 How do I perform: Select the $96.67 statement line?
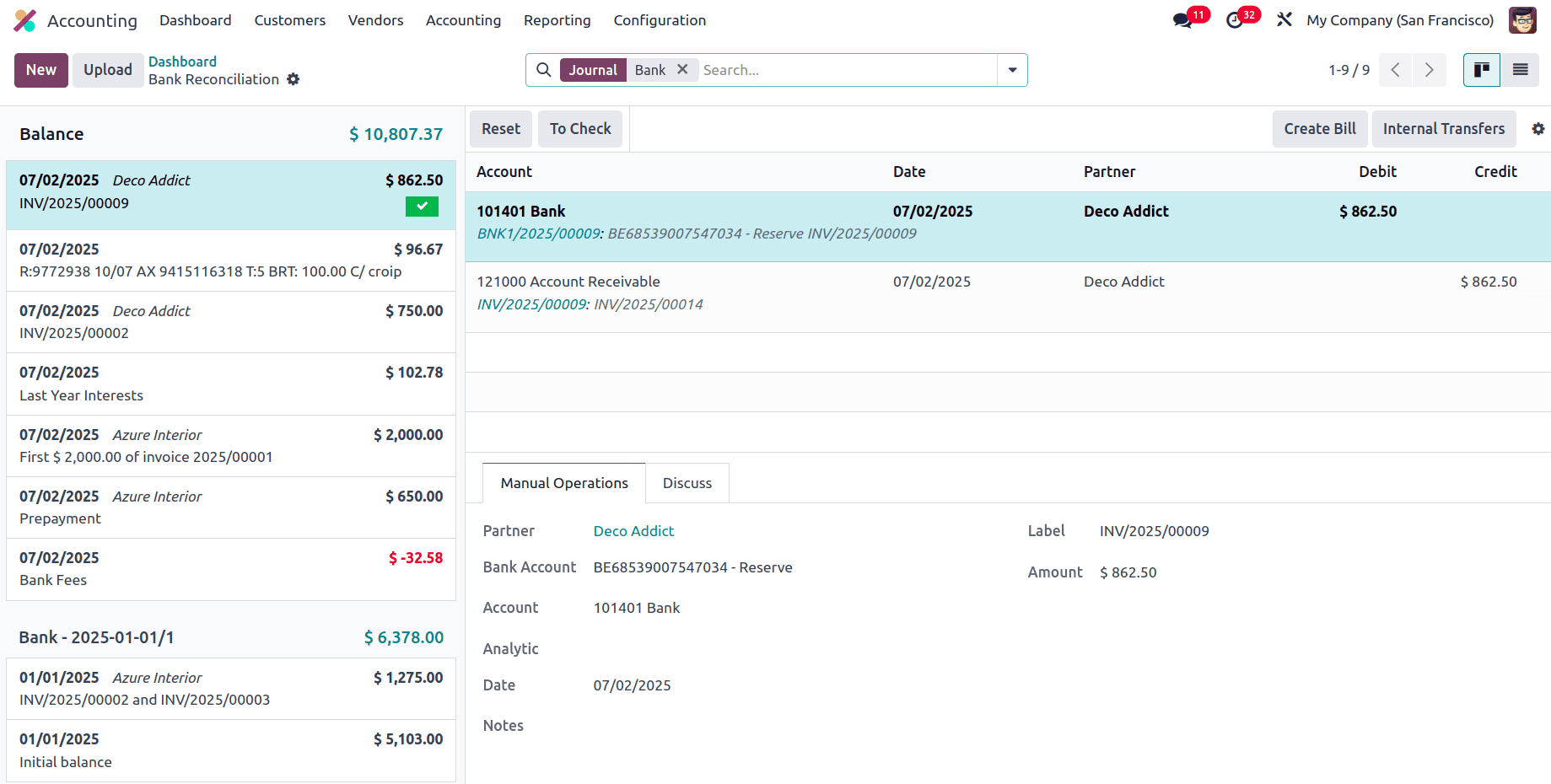click(x=231, y=260)
